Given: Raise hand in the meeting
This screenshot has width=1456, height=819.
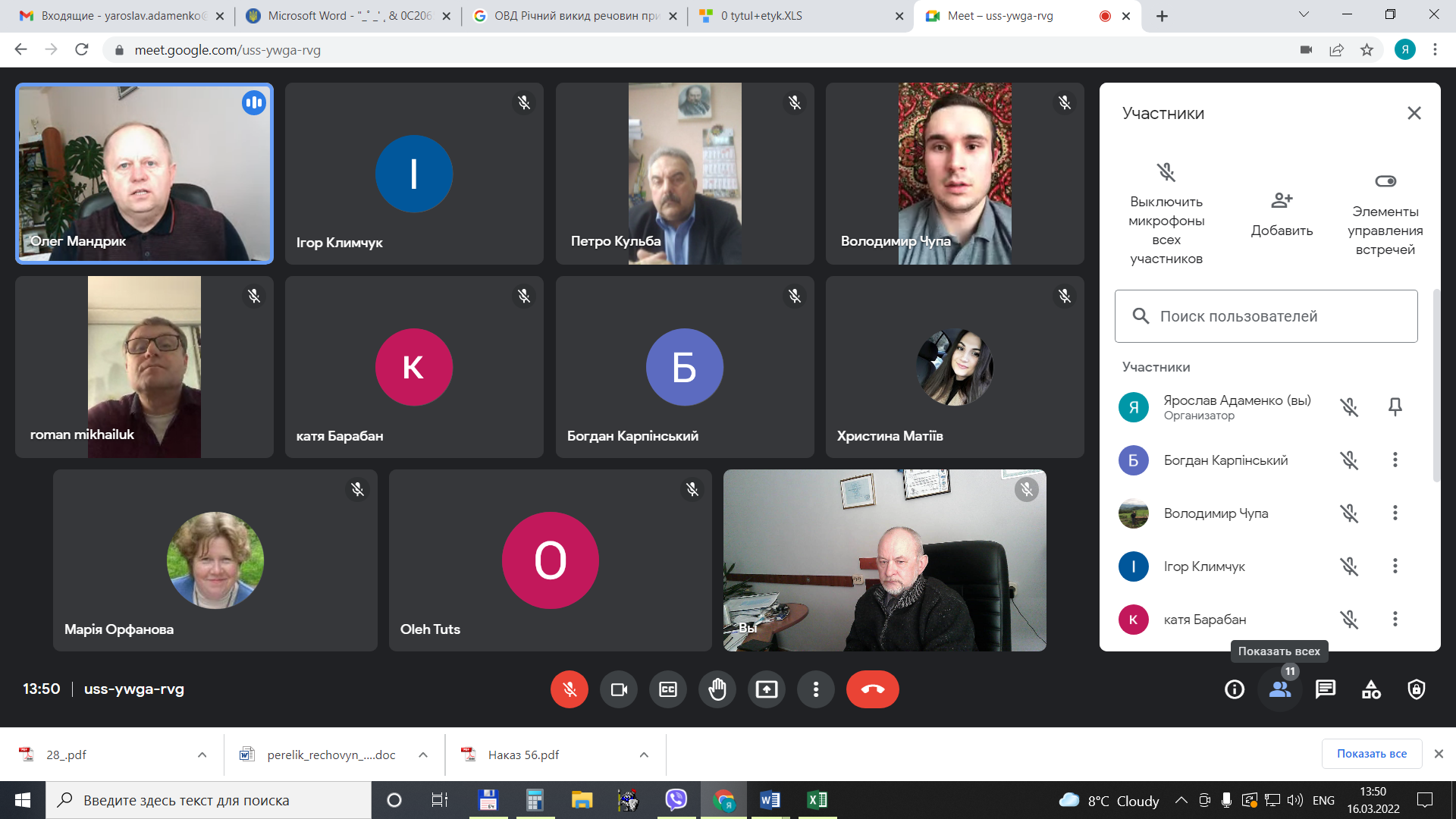Looking at the screenshot, I should pyautogui.click(x=717, y=689).
